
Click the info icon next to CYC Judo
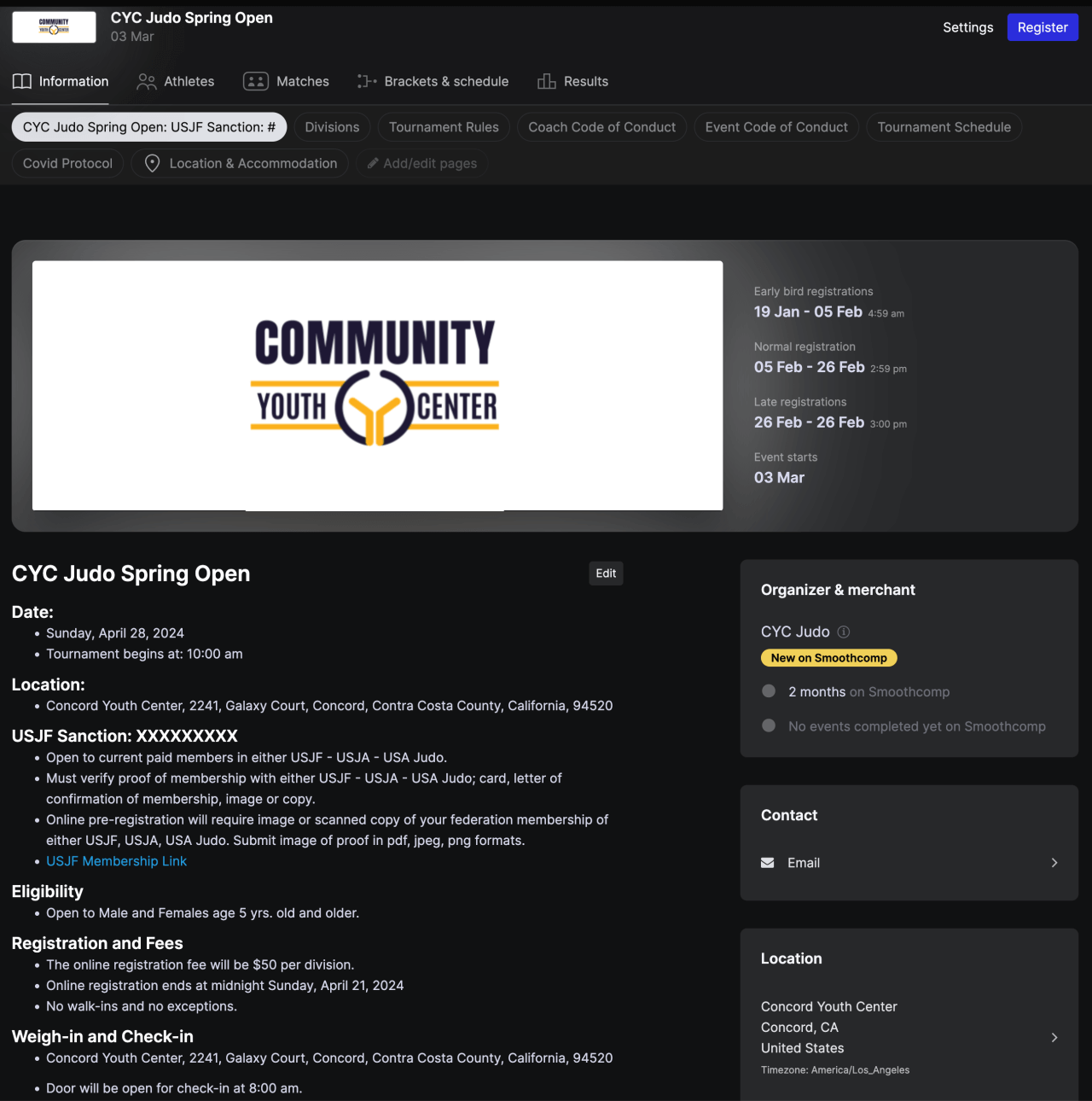(x=844, y=632)
